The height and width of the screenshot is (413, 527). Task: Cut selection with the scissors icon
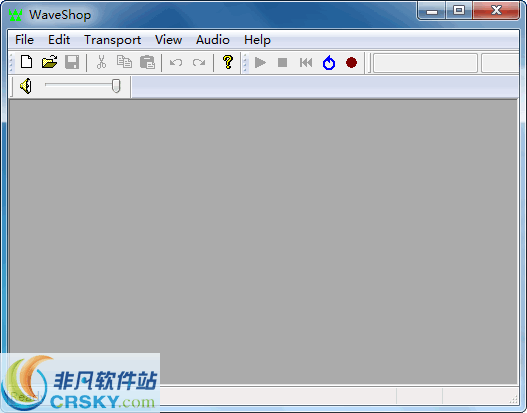coord(101,62)
